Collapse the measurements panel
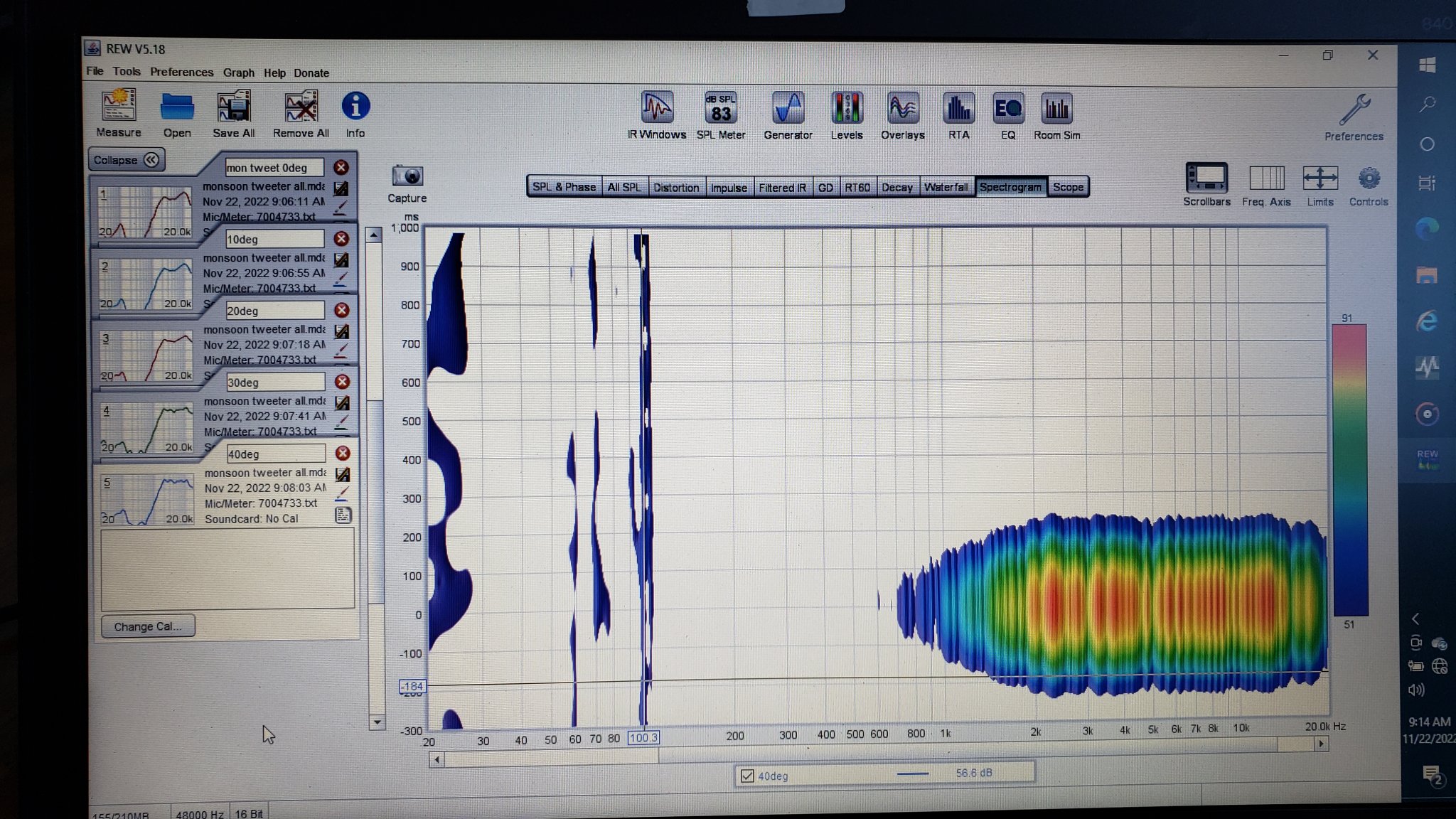1456x819 pixels. [127, 160]
